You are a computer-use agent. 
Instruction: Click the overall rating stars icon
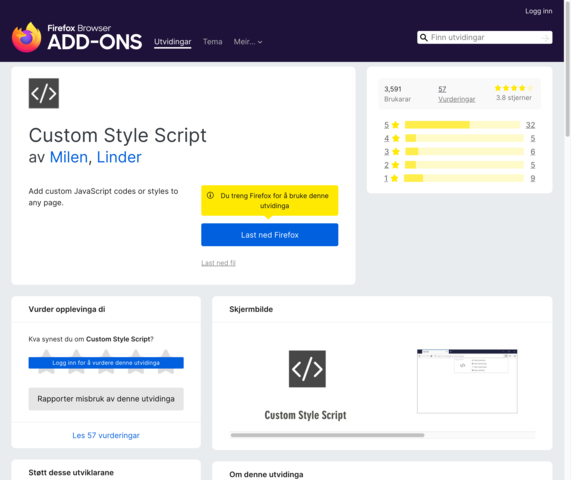(514, 88)
